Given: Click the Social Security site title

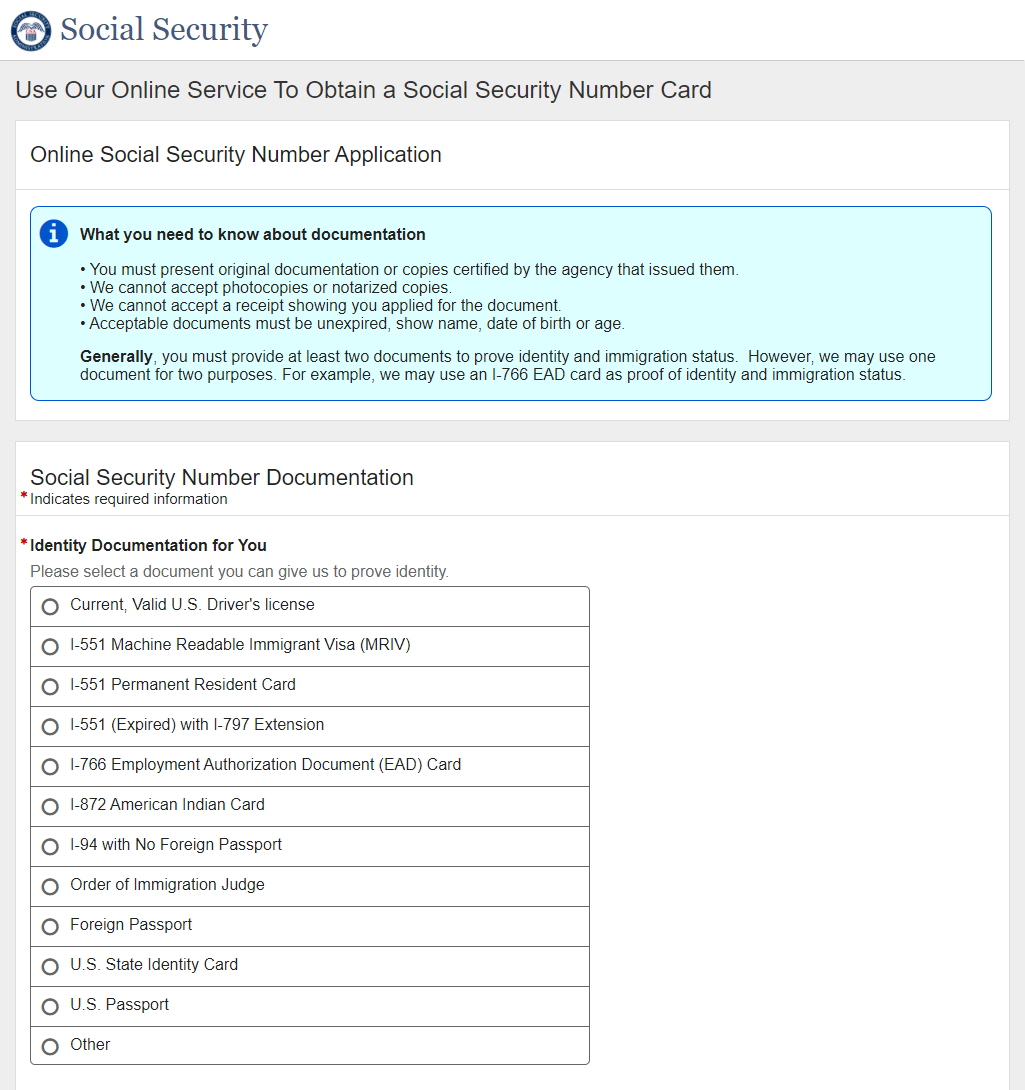Looking at the screenshot, I should tap(164, 30).
